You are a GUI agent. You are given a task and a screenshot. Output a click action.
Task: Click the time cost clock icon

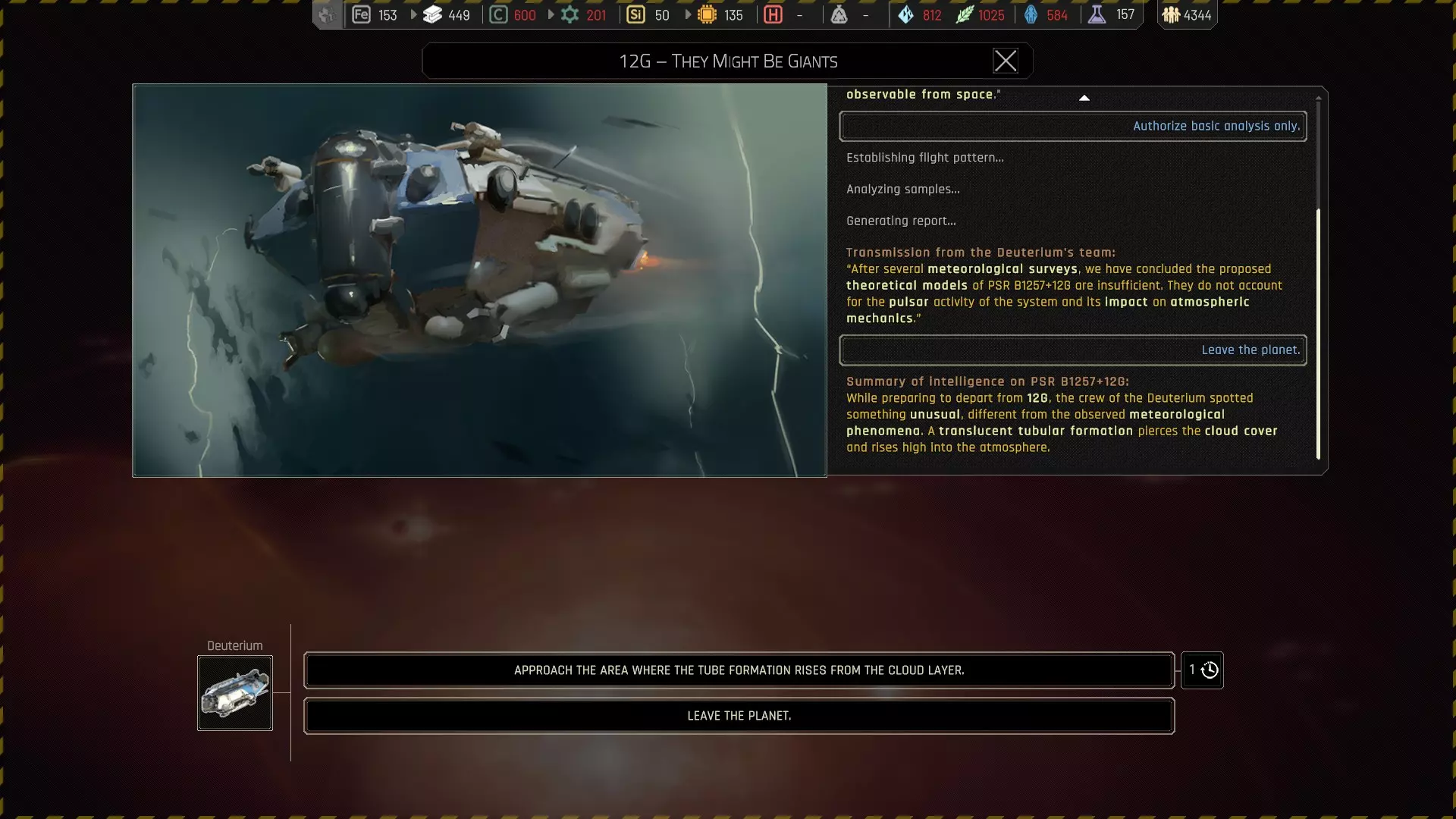tap(1210, 670)
